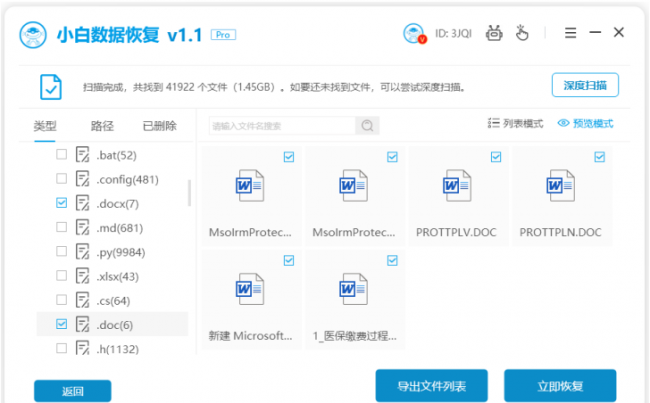This screenshot has width=650, height=403.
Task: Click the .h file type icon
Action: tap(82, 347)
